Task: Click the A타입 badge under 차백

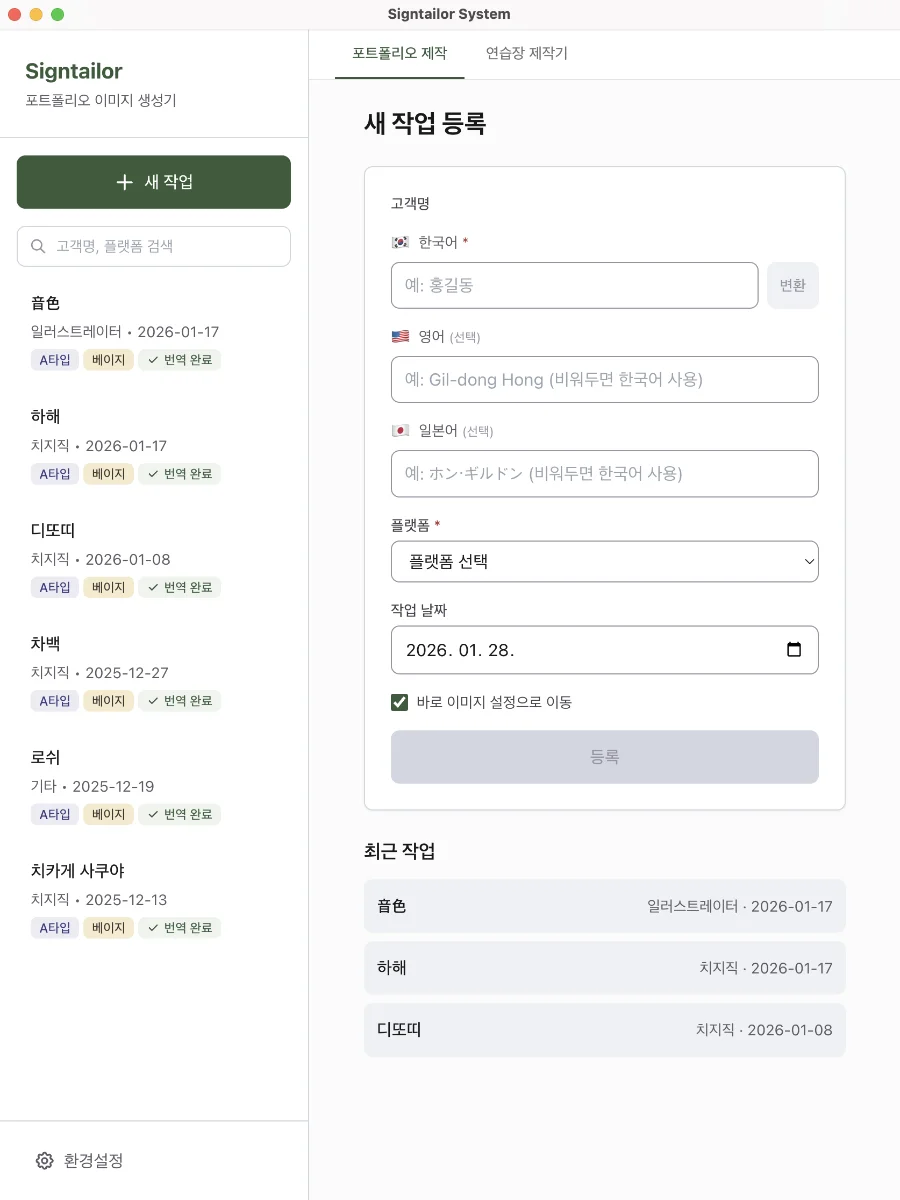Action: click(x=55, y=700)
